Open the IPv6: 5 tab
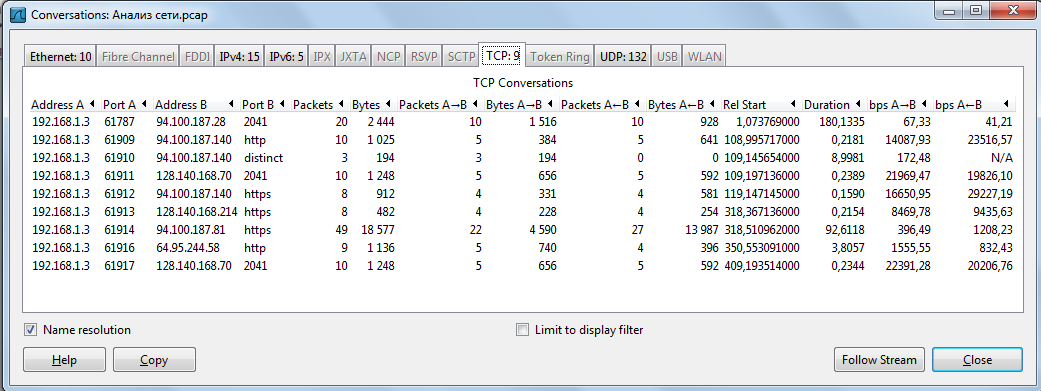The image size is (1041, 391). click(x=287, y=57)
